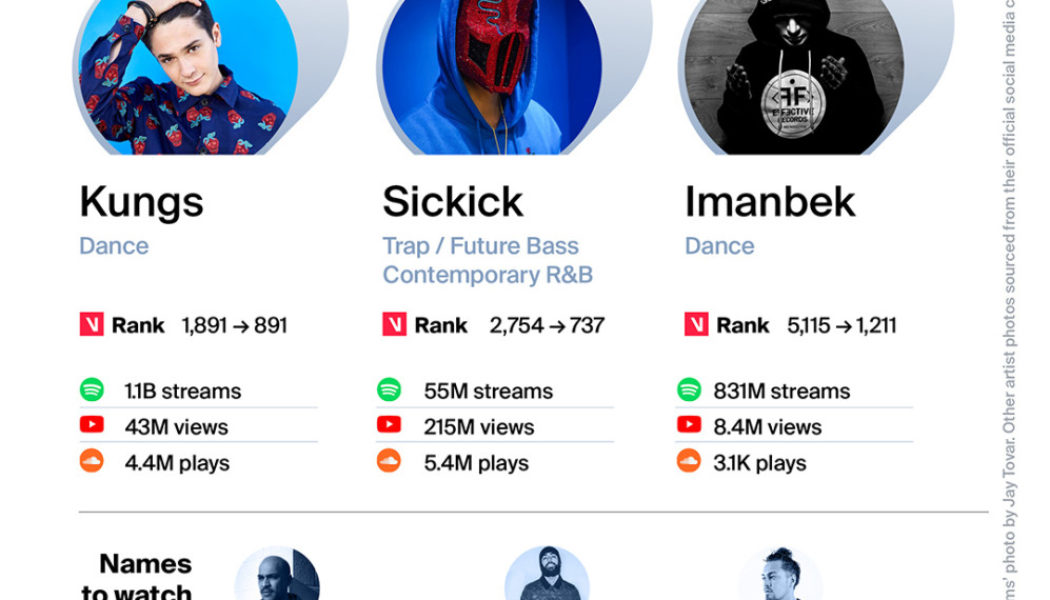Select the first small Names to watch portrait
The height and width of the screenshot is (600, 1050).
coord(277,574)
